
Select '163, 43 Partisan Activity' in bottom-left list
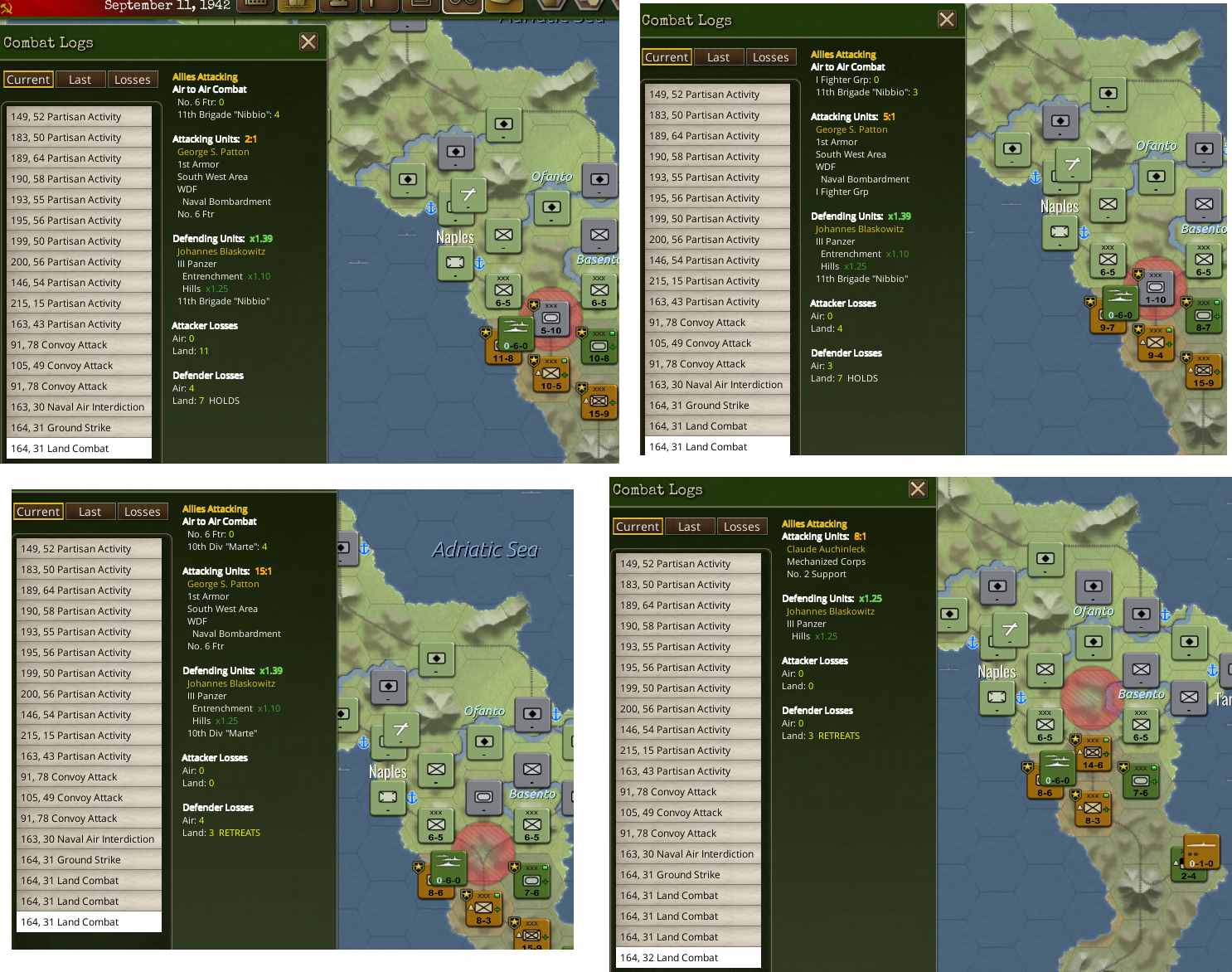click(x=89, y=756)
